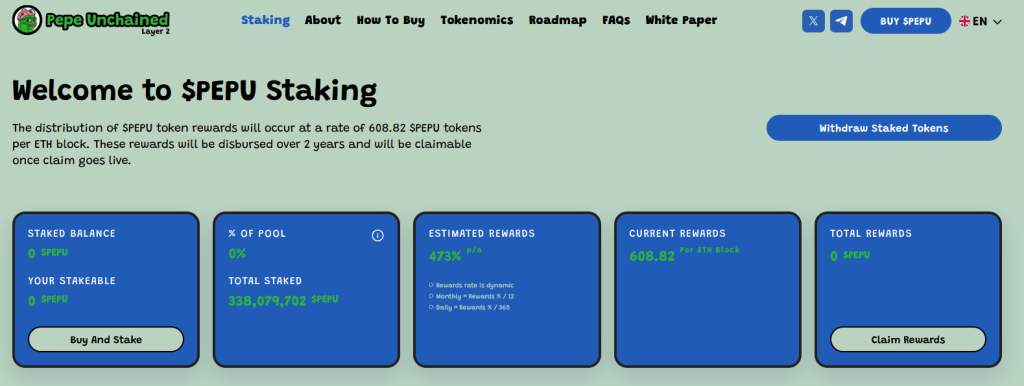The image size is (1024, 386).
Task: Click the YOUR STAKEABLE label
Action: (x=71, y=281)
